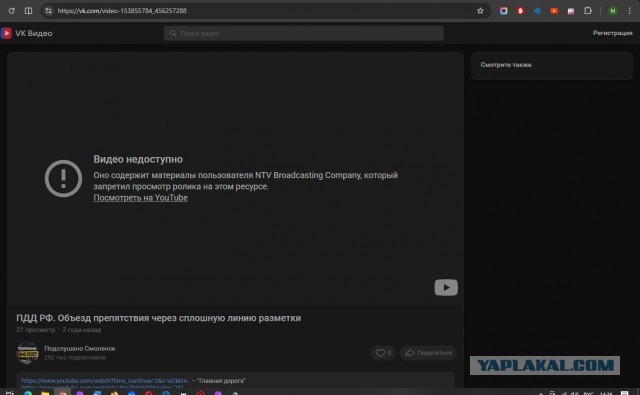Image resolution: width=640 pixels, height=395 pixels.
Task: Click the 2 года назад upload date
Action: (82, 329)
